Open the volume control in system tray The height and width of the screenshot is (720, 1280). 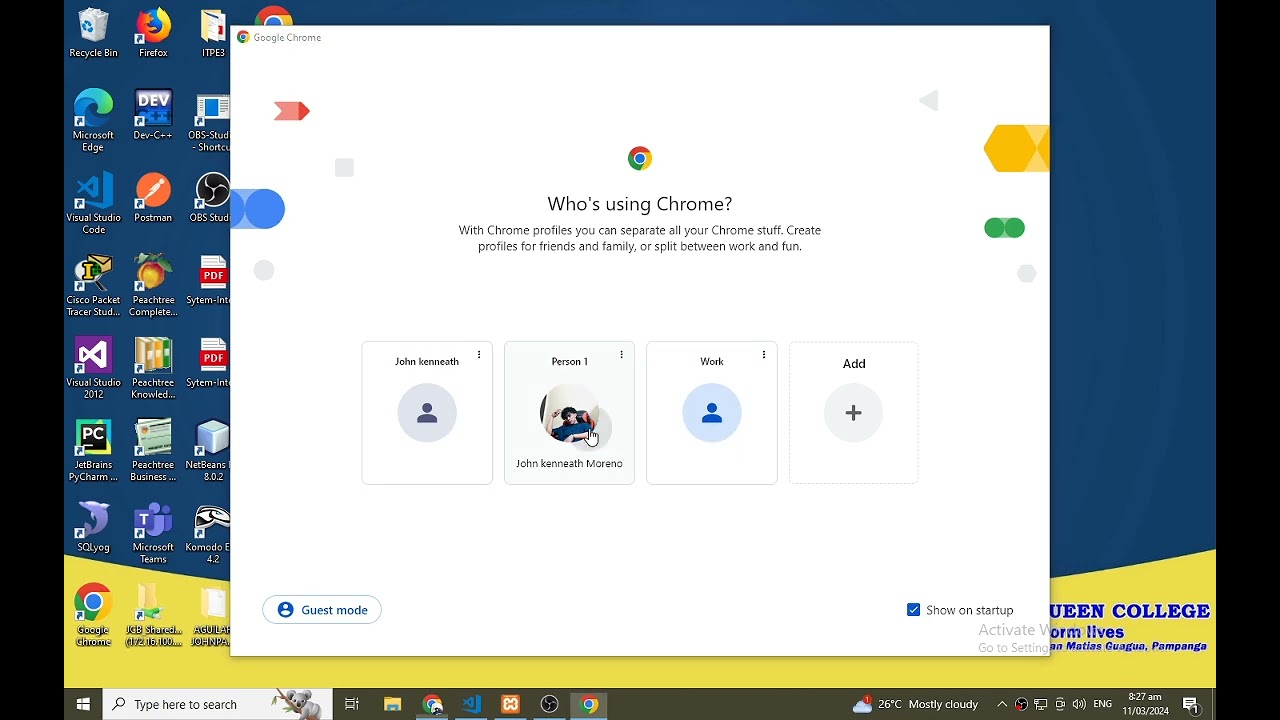coord(1079,704)
